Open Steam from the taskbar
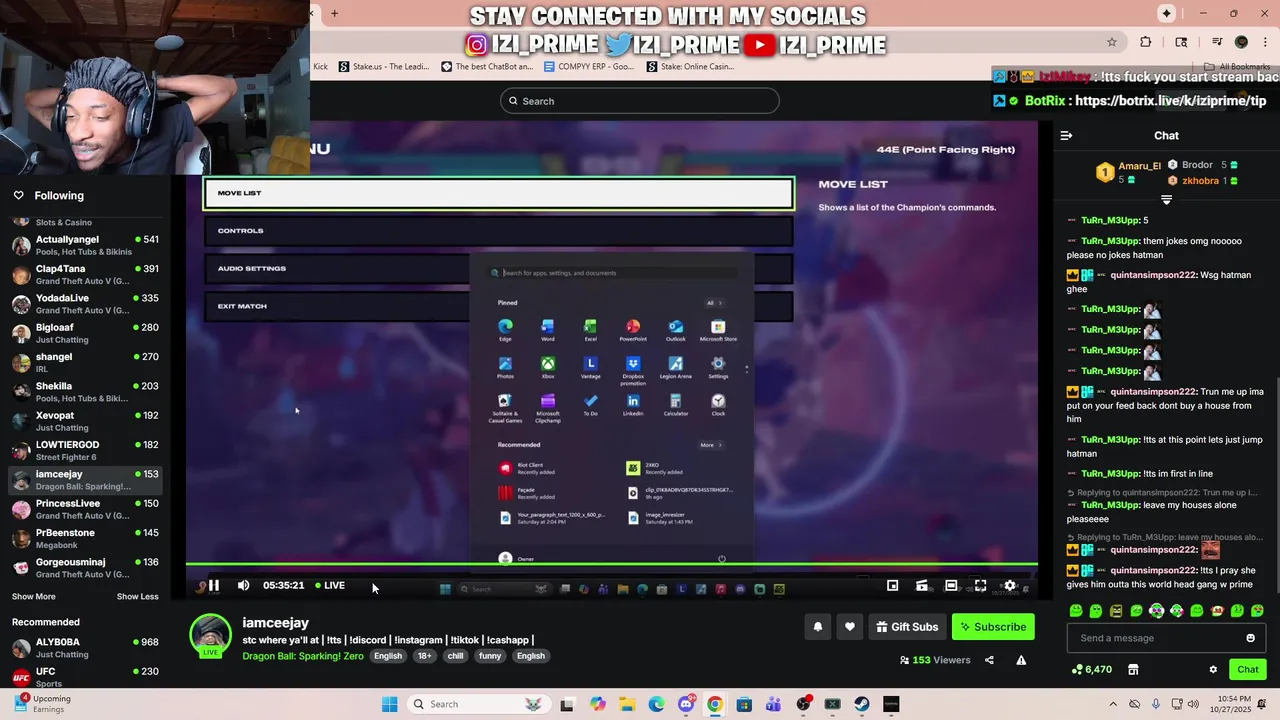Image resolution: width=1280 pixels, height=720 pixels. (x=862, y=704)
